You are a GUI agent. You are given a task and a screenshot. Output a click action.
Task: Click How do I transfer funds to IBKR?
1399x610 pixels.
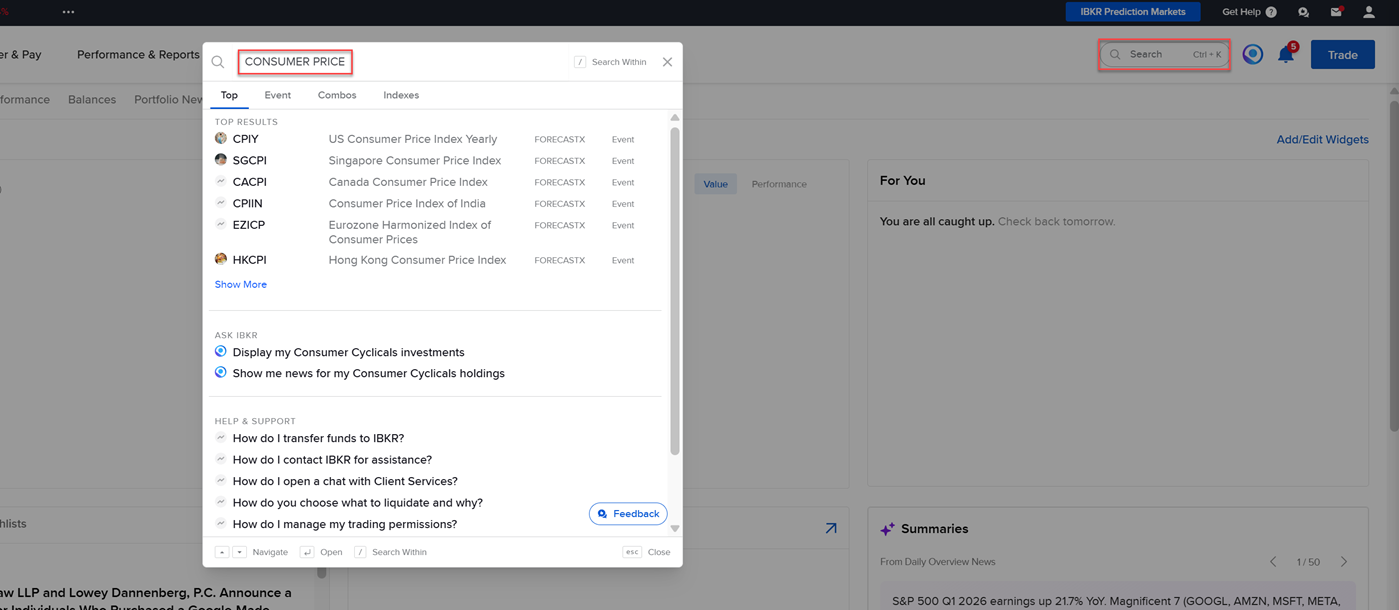tap(318, 438)
